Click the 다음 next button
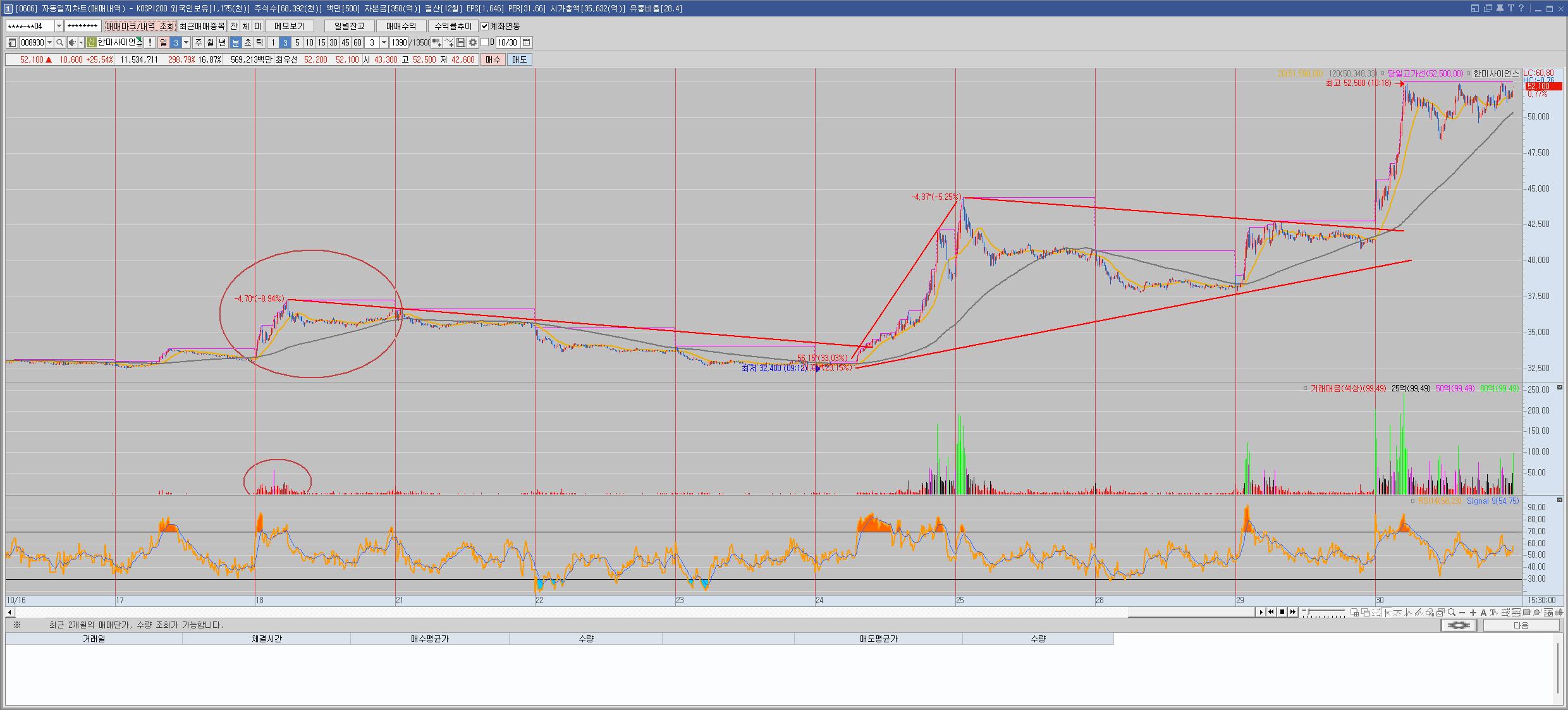 (x=1521, y=625)
